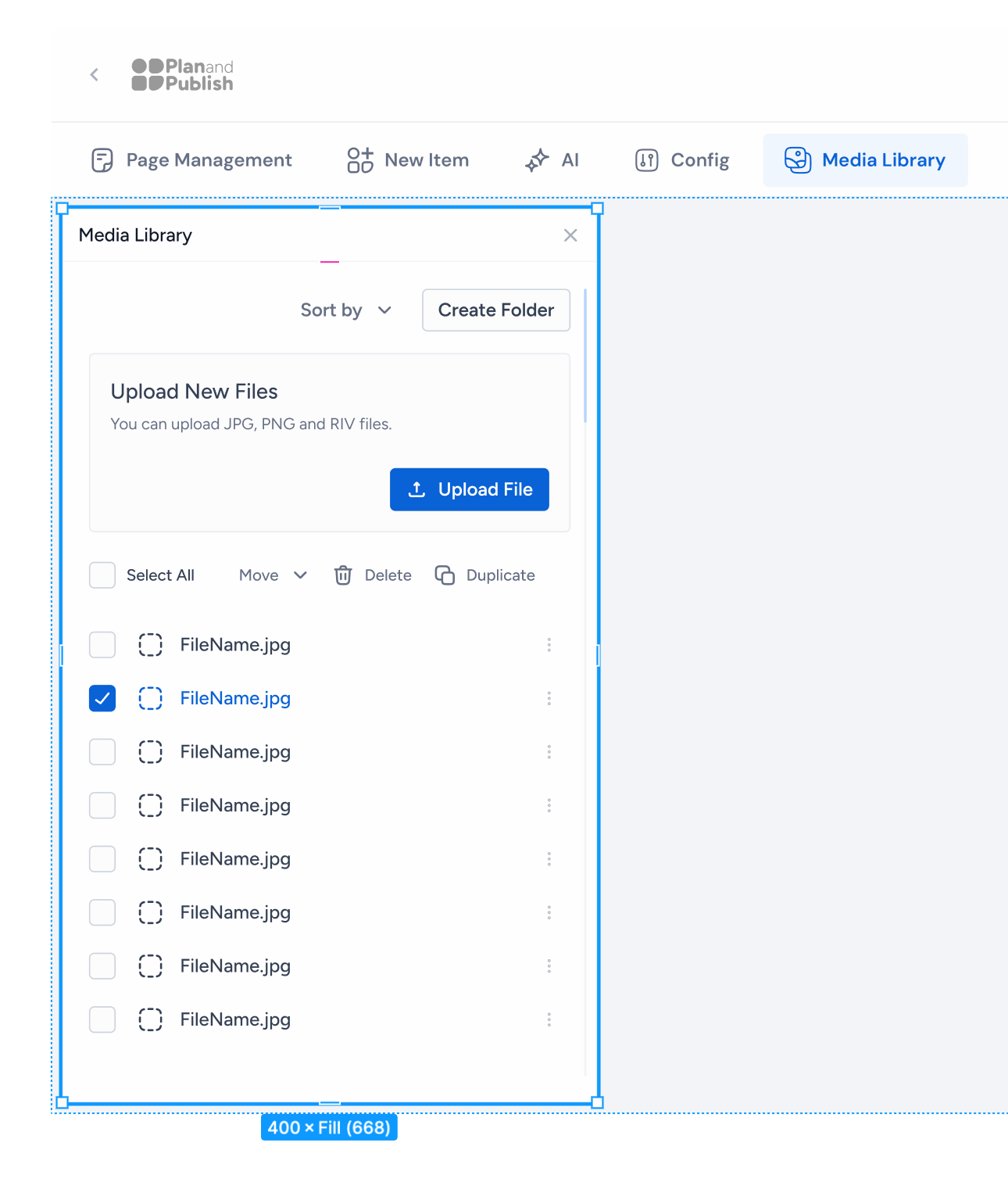Open the three-dot menu of third file
This screenshot has height=1182, width=1008.
[x=549, y=752]
